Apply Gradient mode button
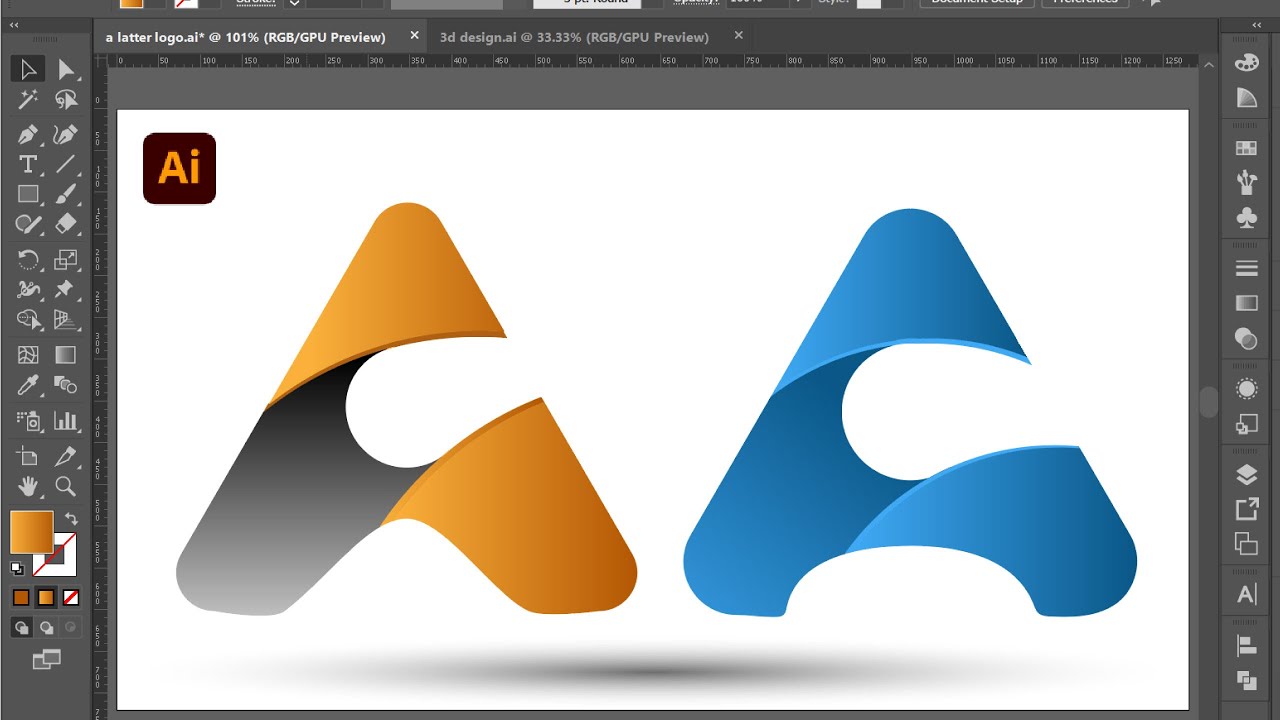 click(46, 598)
